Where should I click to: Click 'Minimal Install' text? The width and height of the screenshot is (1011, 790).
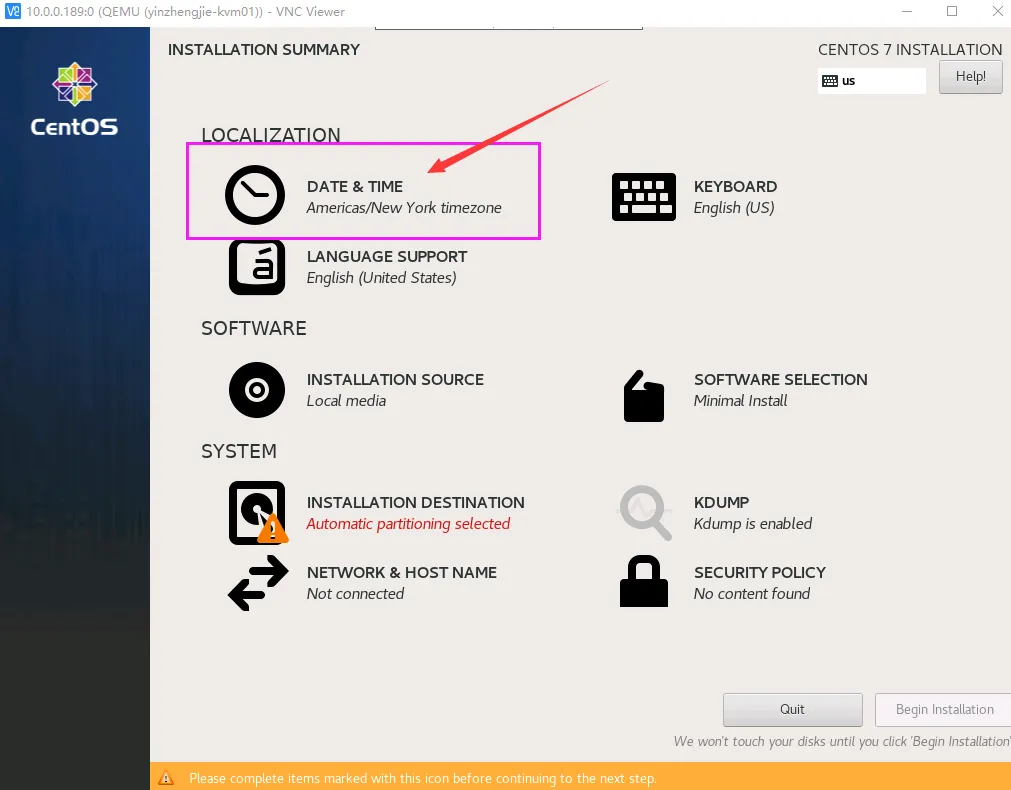(740, 400)
